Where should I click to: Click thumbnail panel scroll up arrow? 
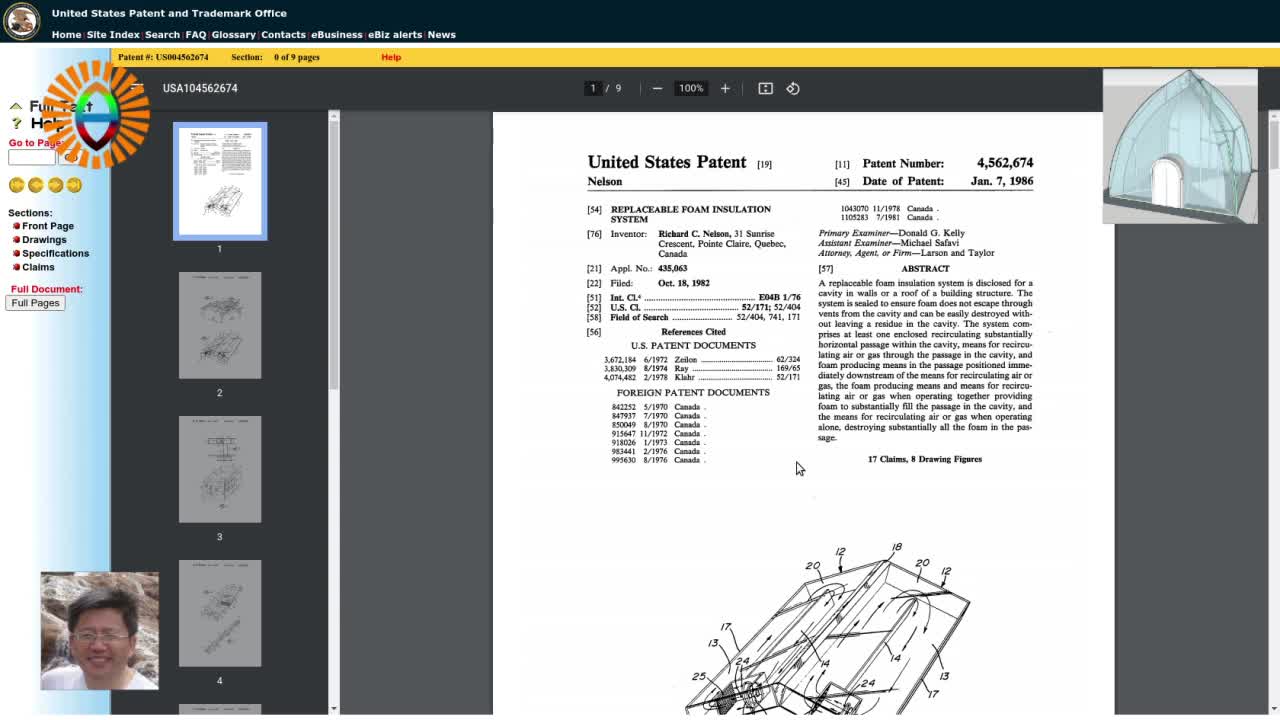(x=334, y=117)
